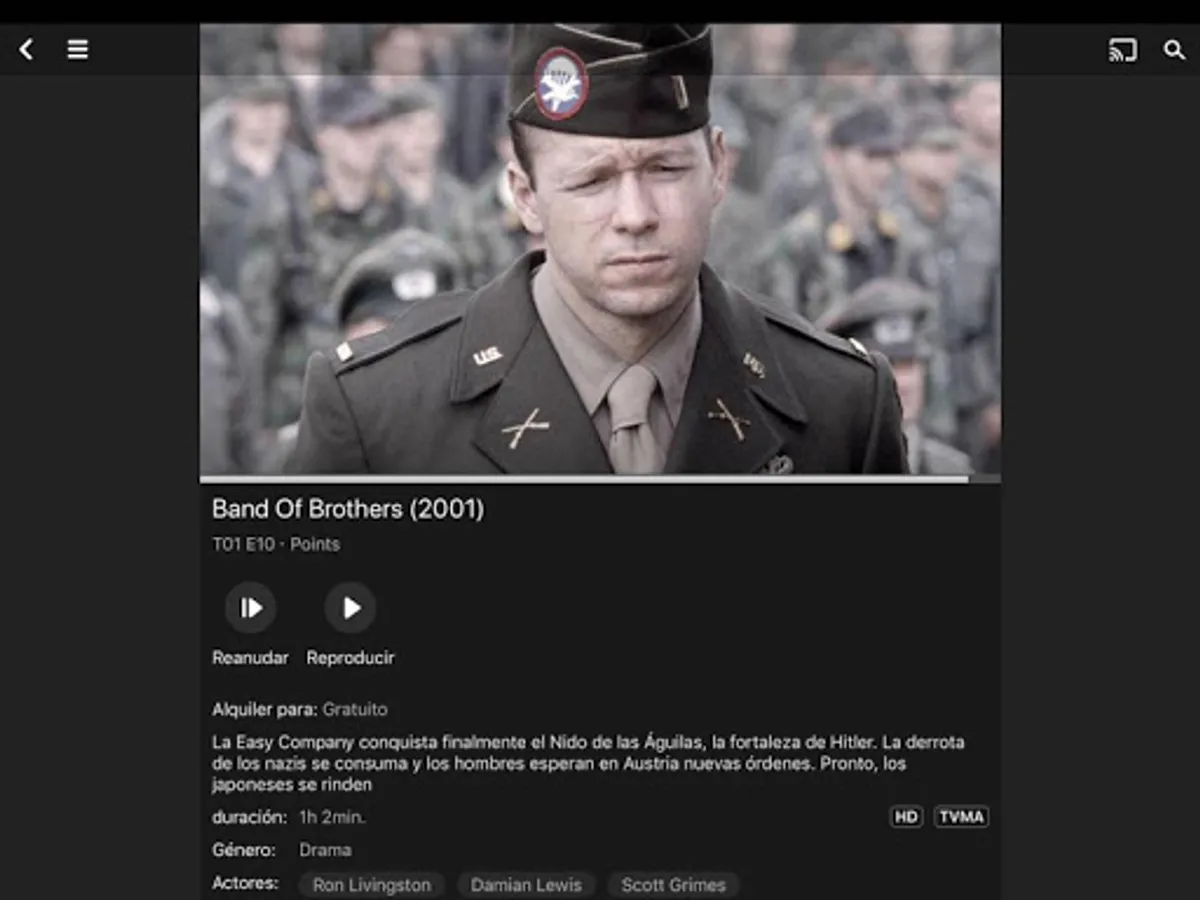Screen dimensions: 1200x900
Task: Tap the Reproducir play icon
Action: (x=350, y=608)
